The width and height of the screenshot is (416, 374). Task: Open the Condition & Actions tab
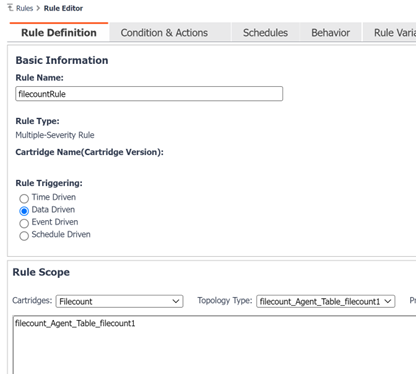point(164,33)
